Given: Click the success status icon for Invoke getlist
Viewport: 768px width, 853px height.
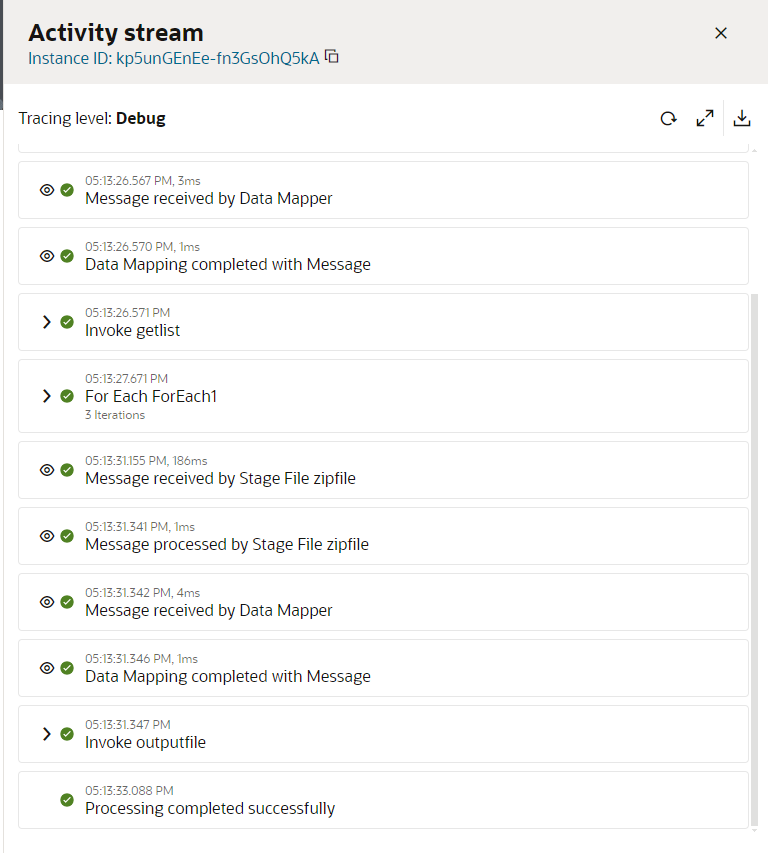Looking at the screenshot, I should [x=67, y=322].
